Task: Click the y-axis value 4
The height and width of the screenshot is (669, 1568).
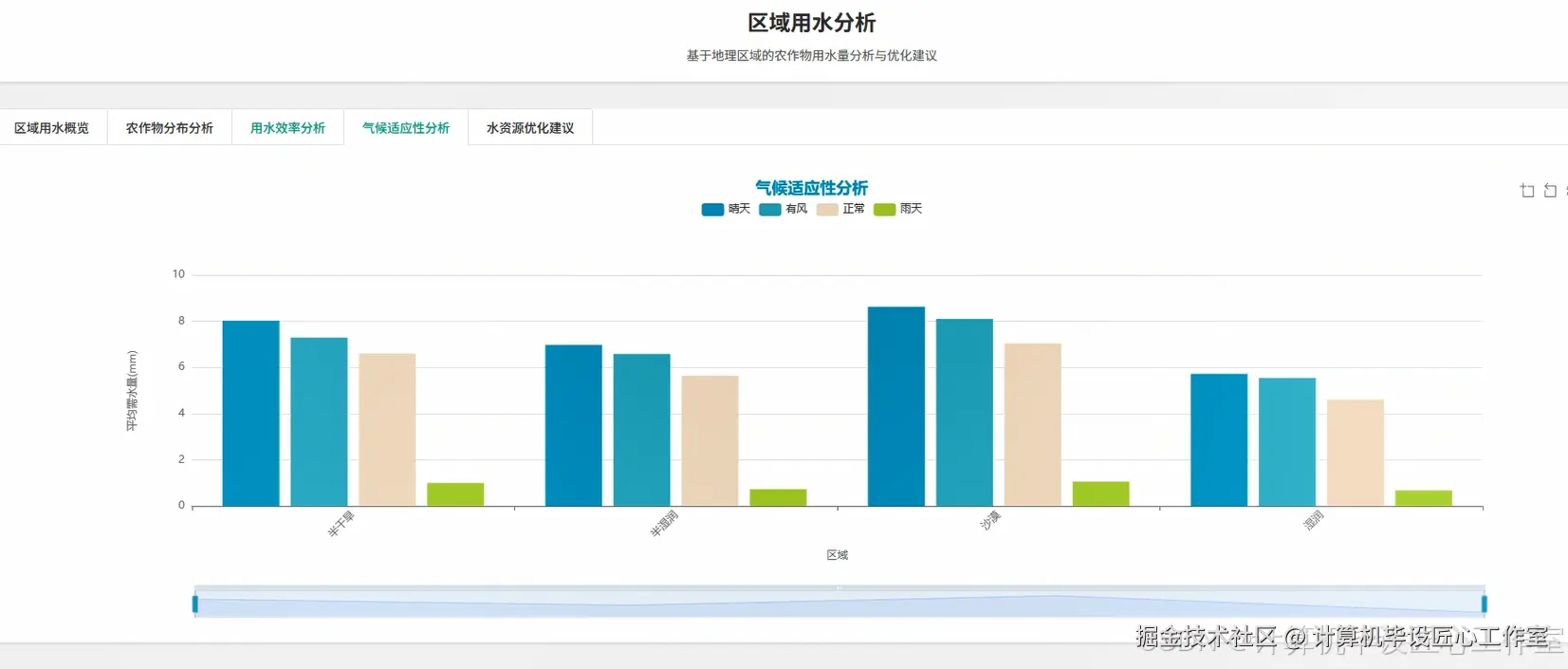Action: 182,413
